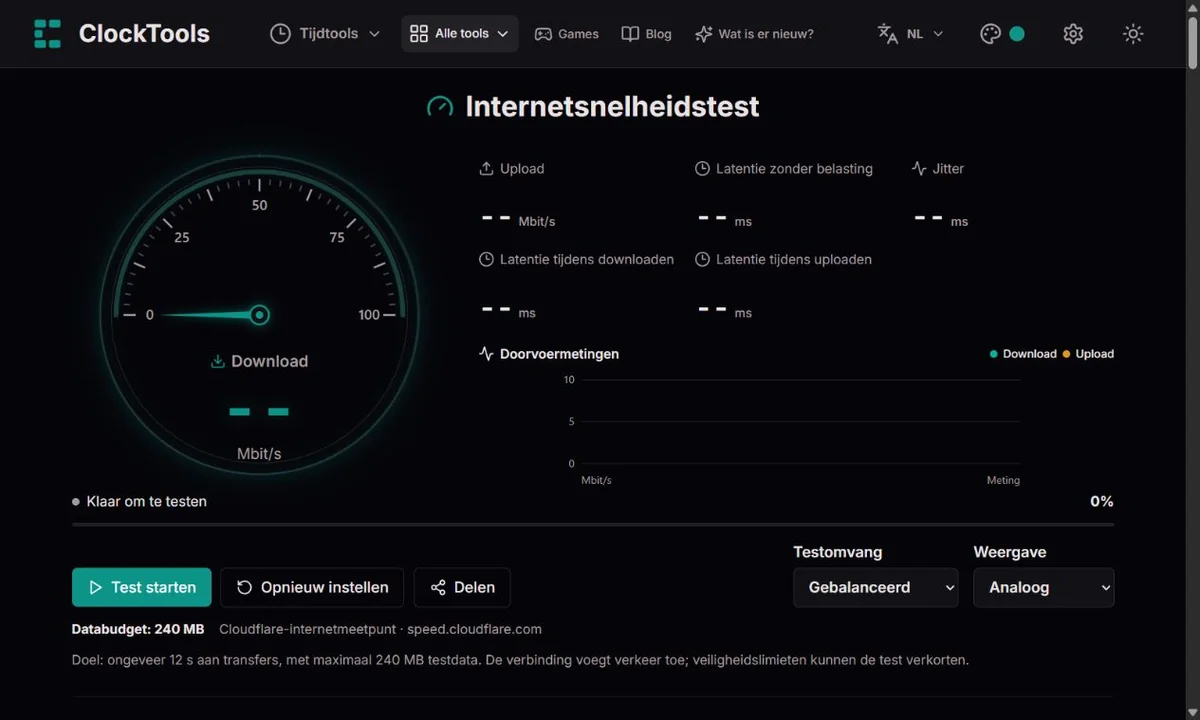Open the Testomvang Gebalanceerd dropdown
The image size is (1200, 720).
[876, 588]
